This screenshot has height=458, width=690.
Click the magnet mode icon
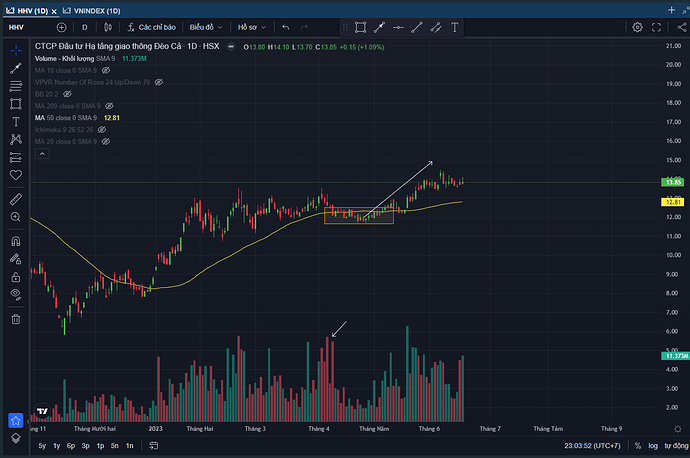(15, 241)
